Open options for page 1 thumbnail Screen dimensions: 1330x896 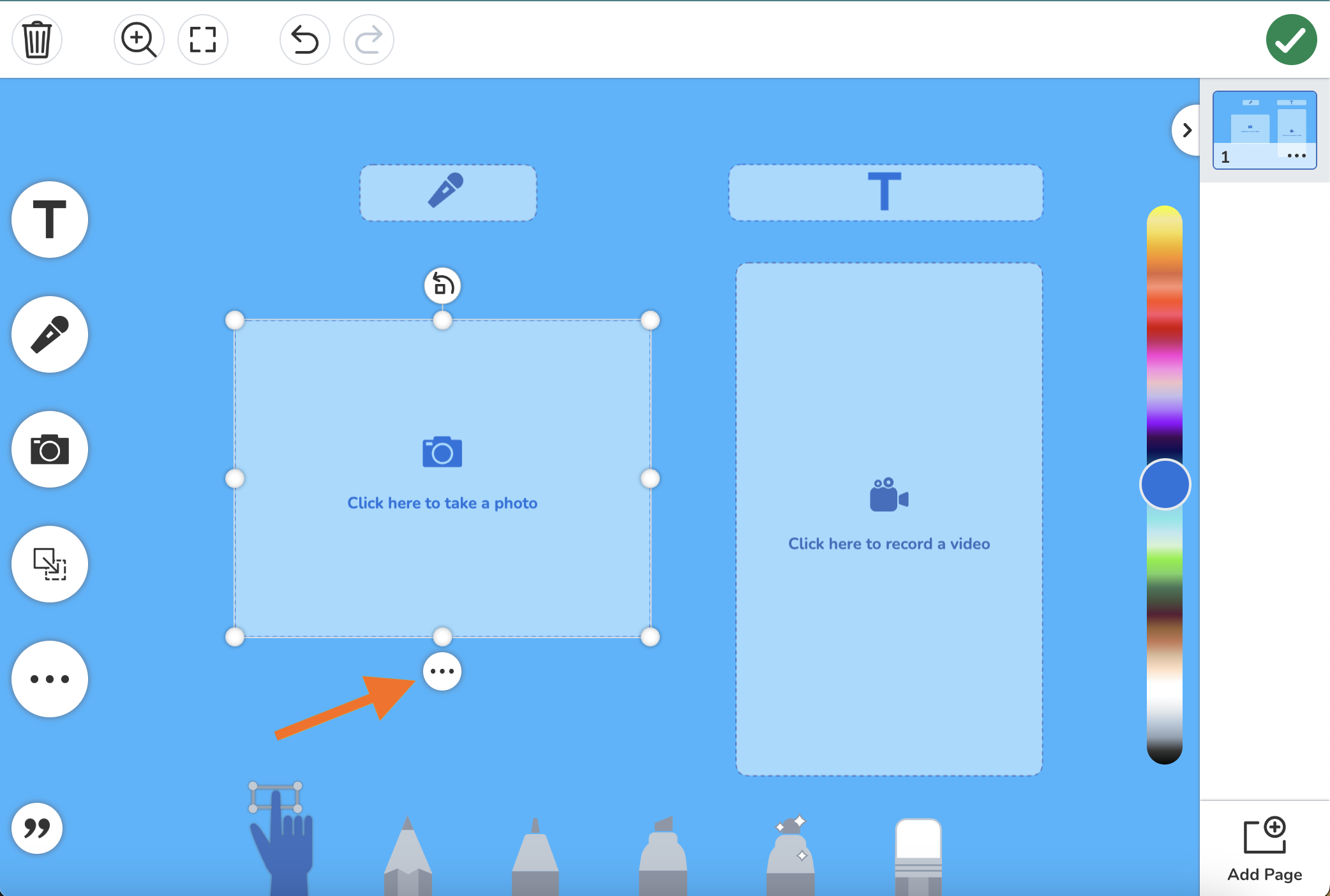1296,155
